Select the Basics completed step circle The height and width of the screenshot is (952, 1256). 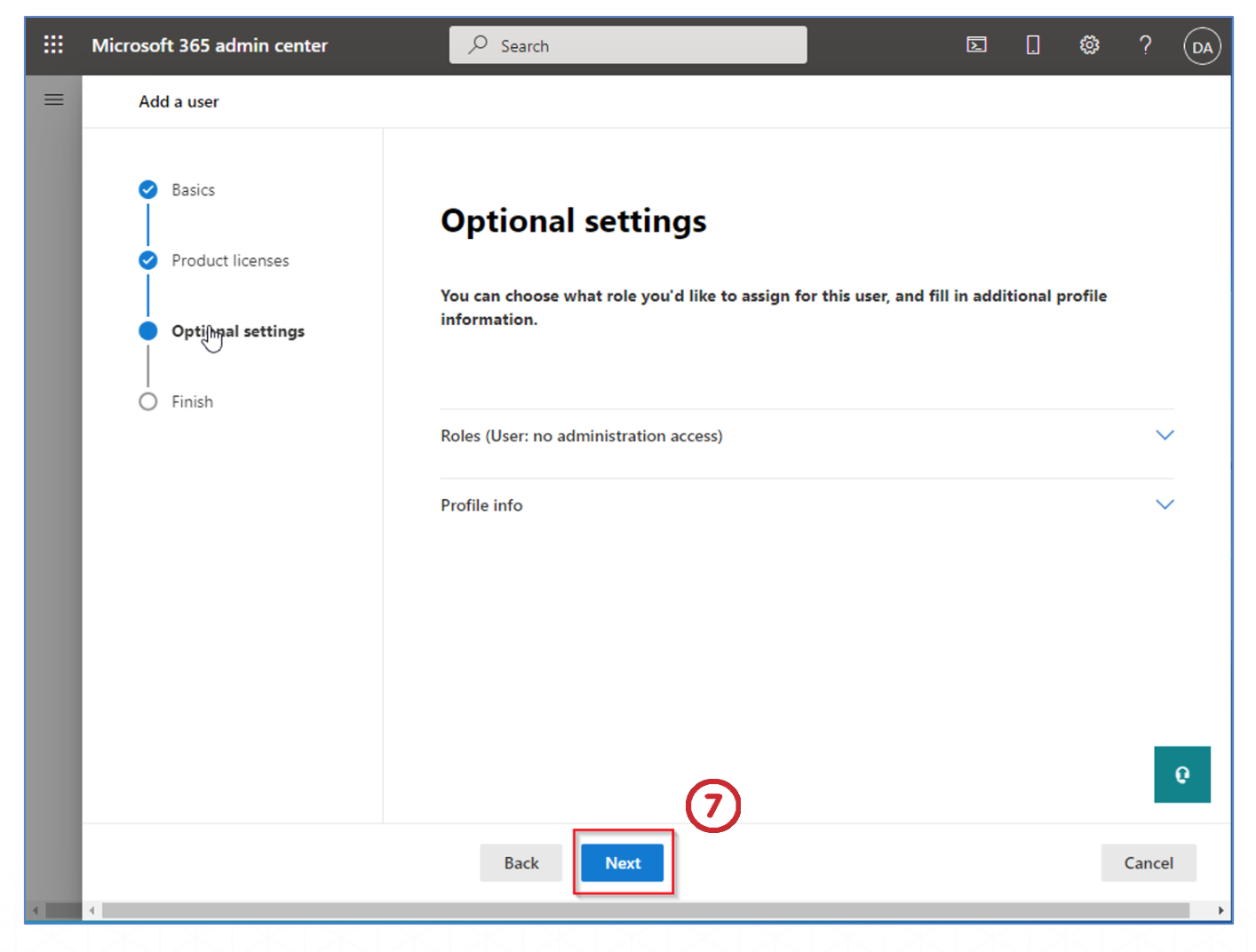pos(148,190)
